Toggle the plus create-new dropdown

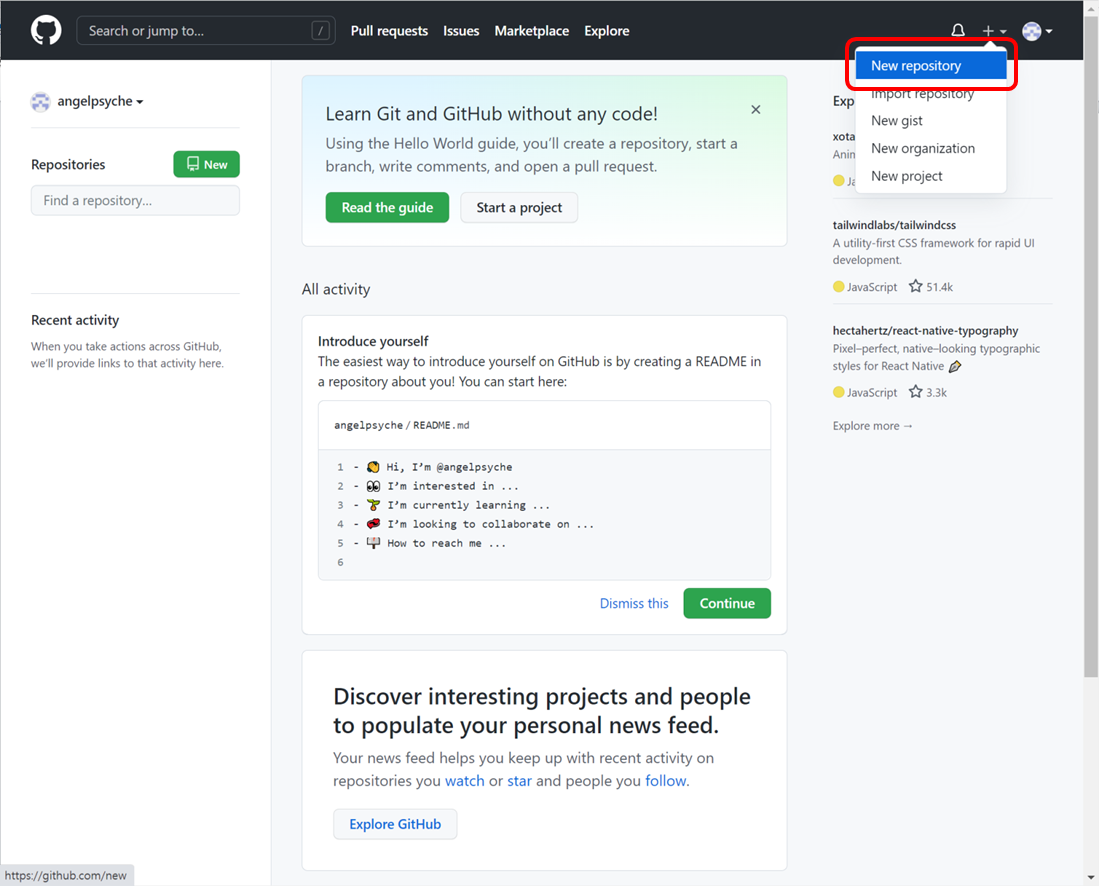click(994, 31)
